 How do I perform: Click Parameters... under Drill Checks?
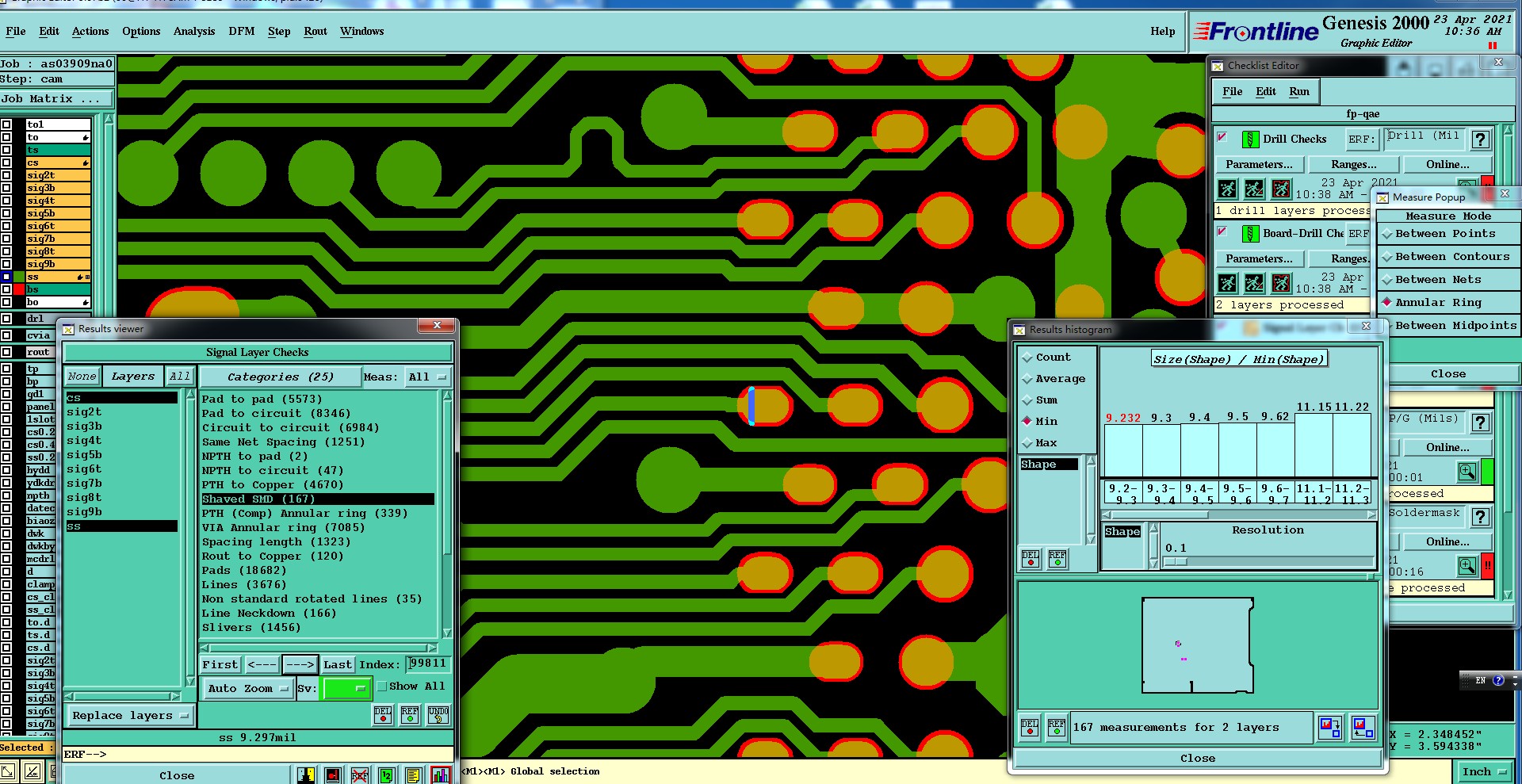[1259, 164]
